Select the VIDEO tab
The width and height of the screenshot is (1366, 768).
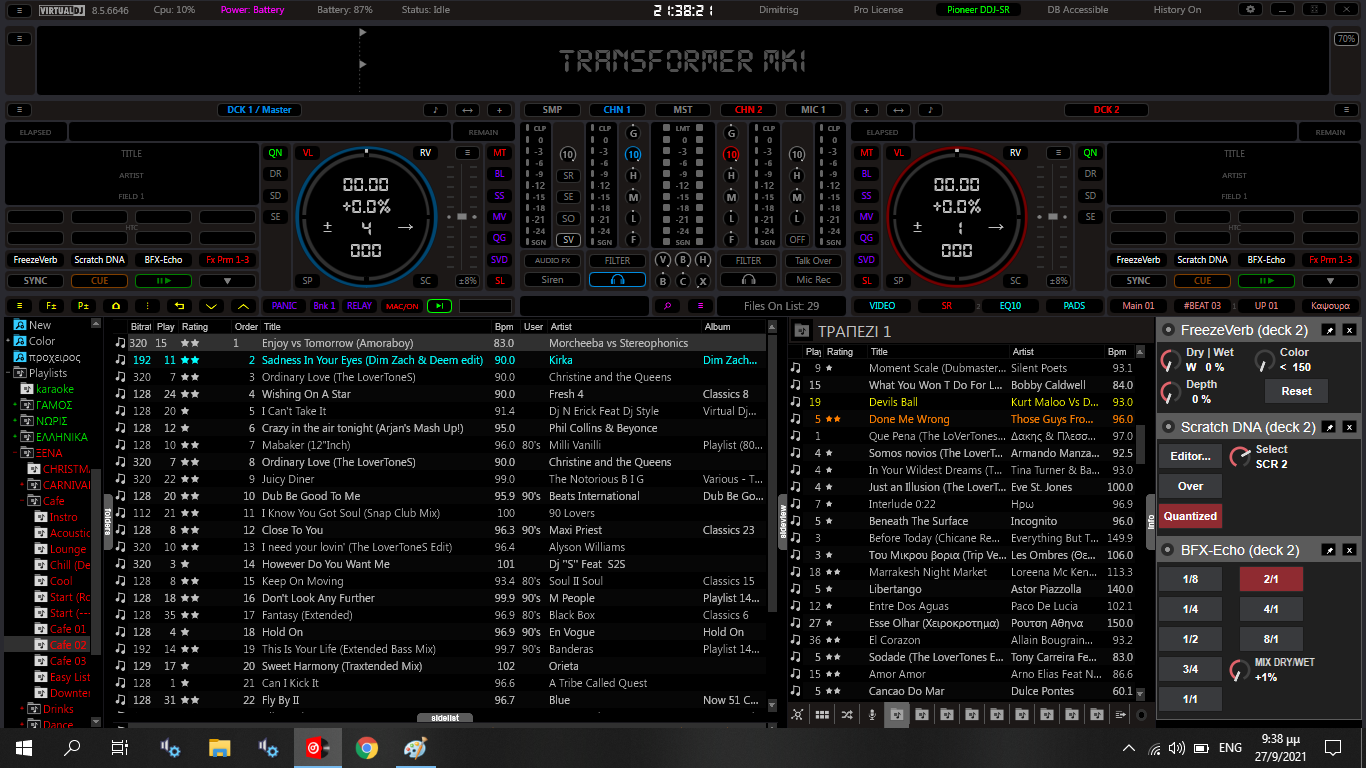click(x=882, y=306)
